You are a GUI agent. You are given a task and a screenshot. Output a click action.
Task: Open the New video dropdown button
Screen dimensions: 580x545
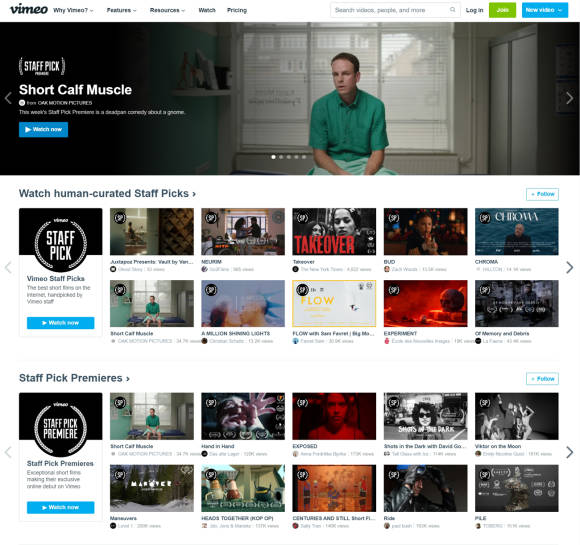[544, 10]
